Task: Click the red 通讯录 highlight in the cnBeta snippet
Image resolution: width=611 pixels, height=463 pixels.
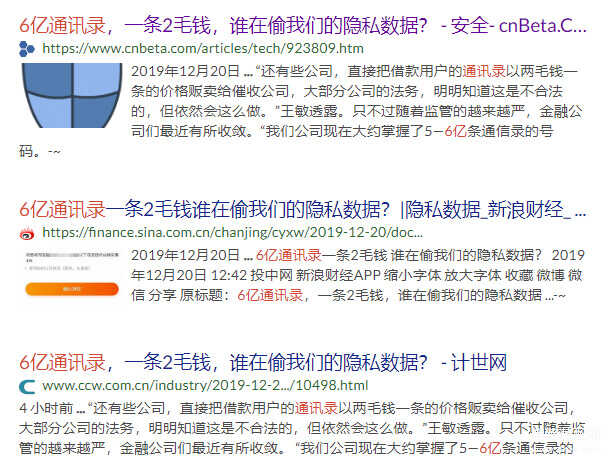Action: coord(484,71)
